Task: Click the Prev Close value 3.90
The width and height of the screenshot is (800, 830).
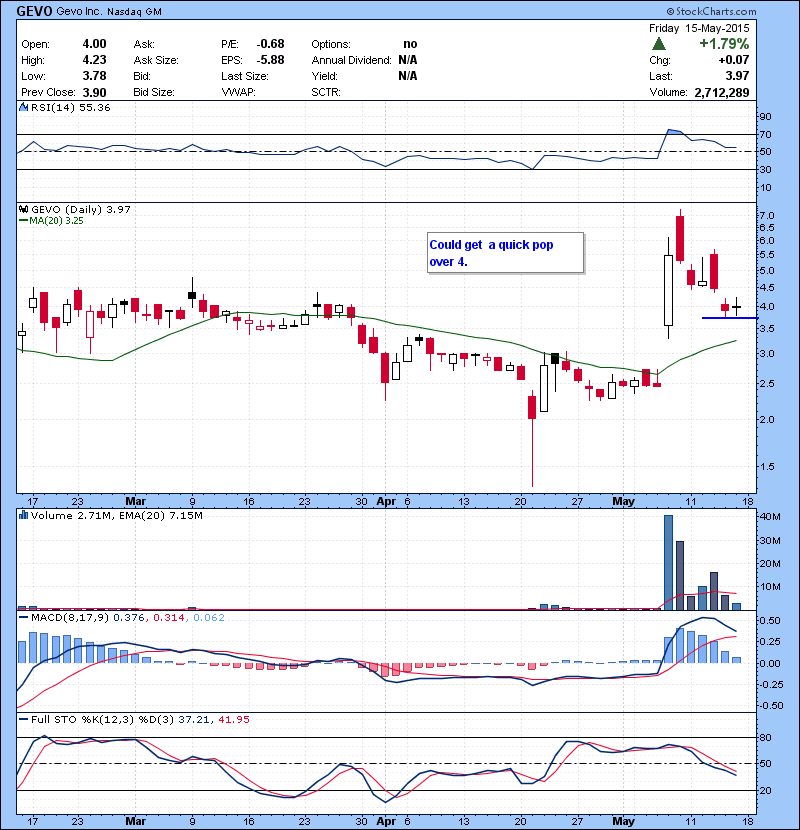Action: click(x=94, y=92)
